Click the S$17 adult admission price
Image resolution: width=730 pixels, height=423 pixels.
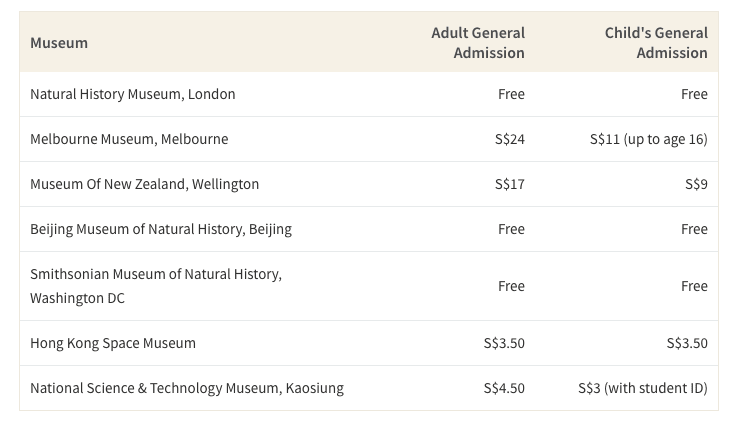coord(510,184)
